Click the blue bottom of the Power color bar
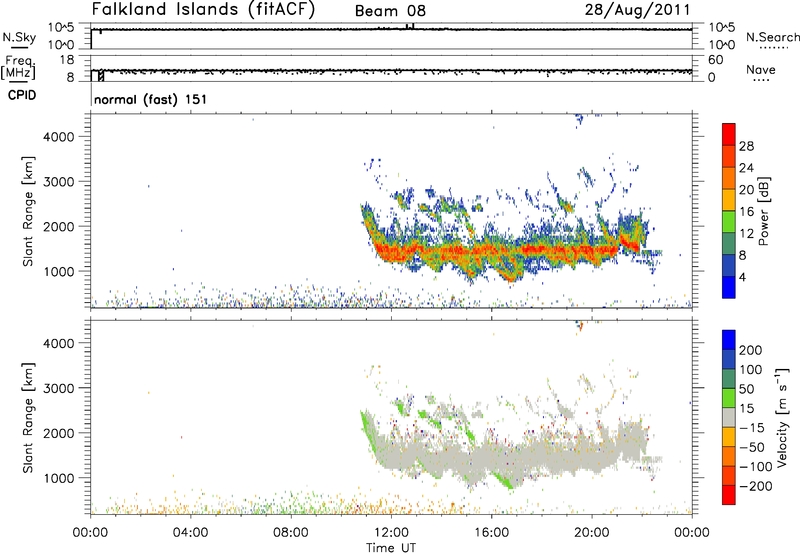 pyautogui.click(x=729, y=287)
